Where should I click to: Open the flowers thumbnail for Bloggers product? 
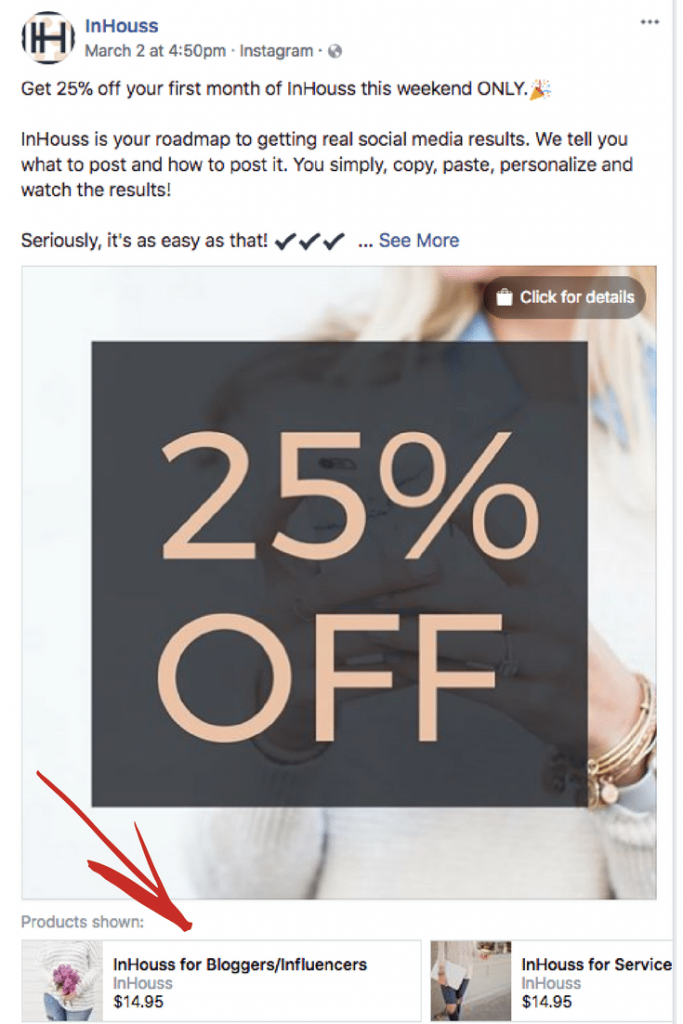tap(62, 980)
